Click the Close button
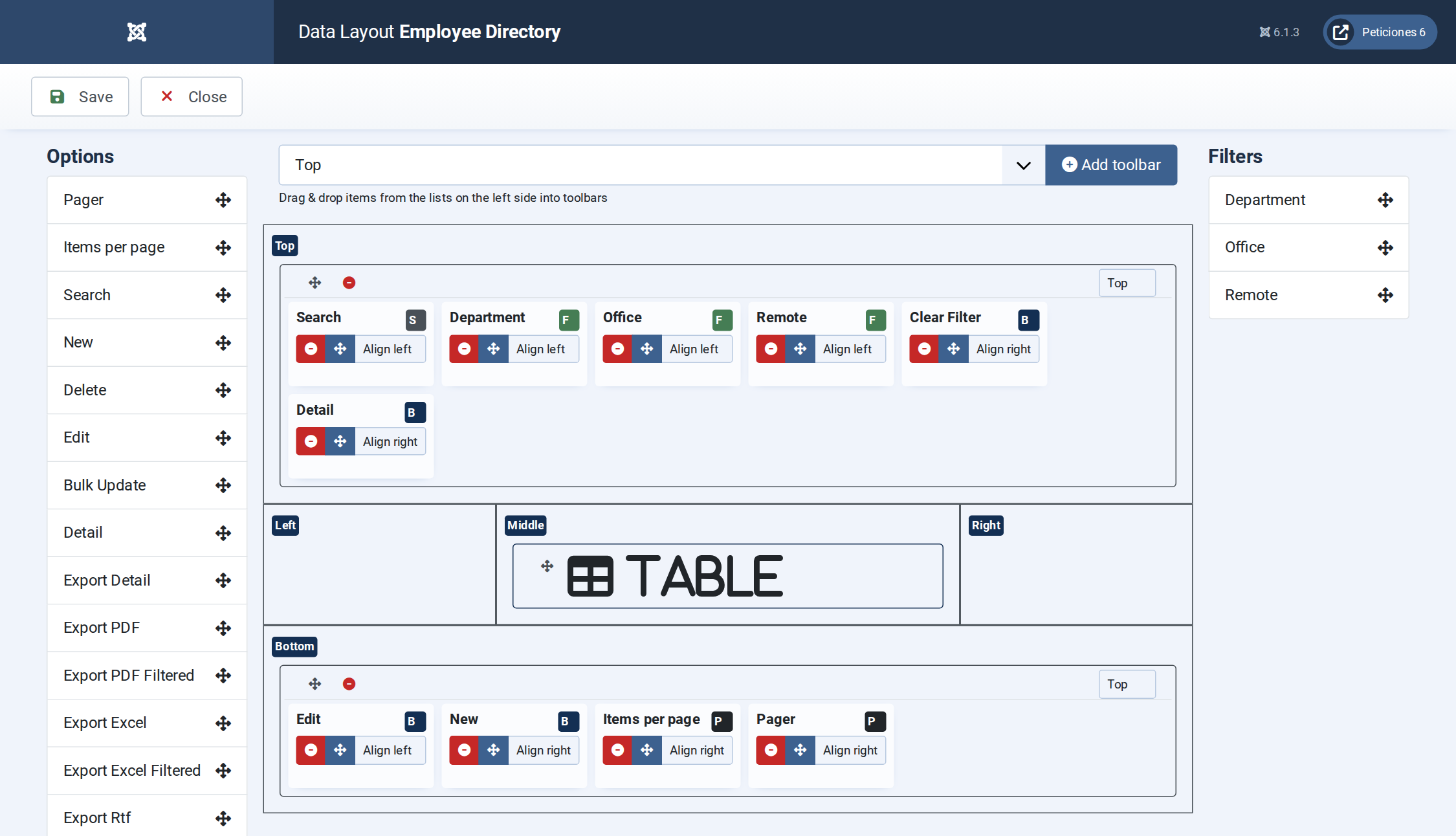Screen dimensions: 1456x836 [192, 96]
